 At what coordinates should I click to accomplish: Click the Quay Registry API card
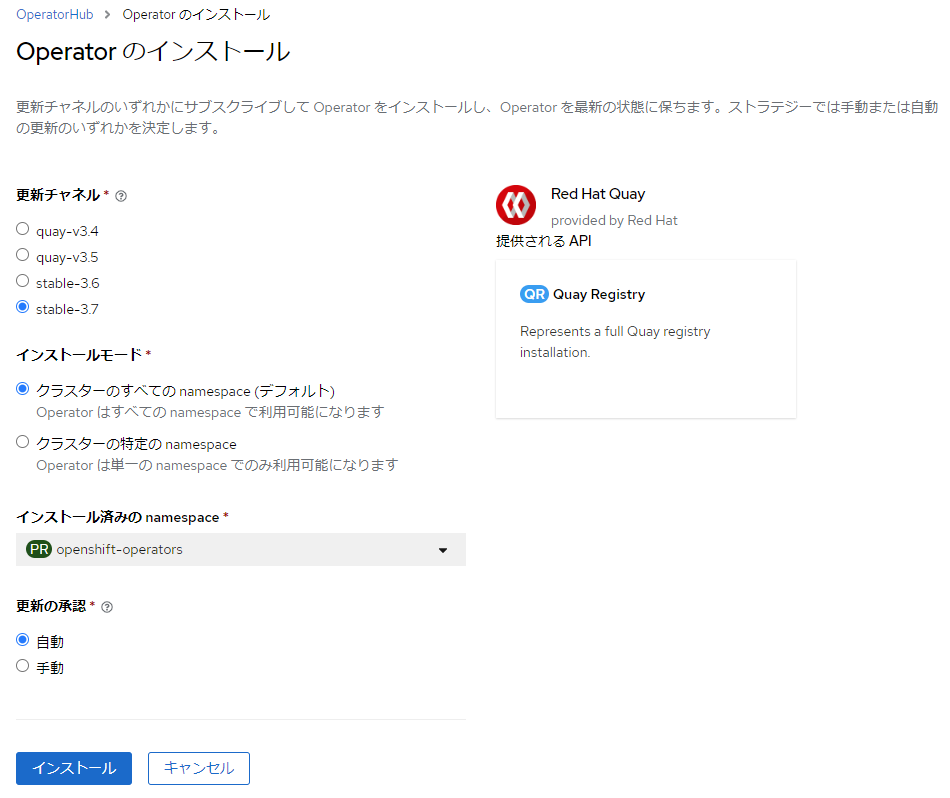click(645, 338)
